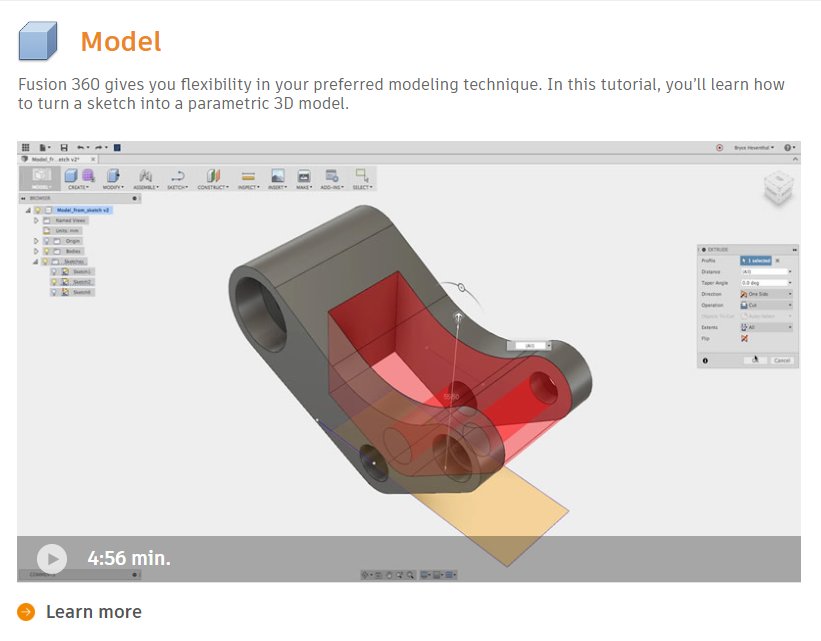The width and height of the screenshot is (821, 641).
Task: Click the Construct plane icon
Action: [213, 175]
